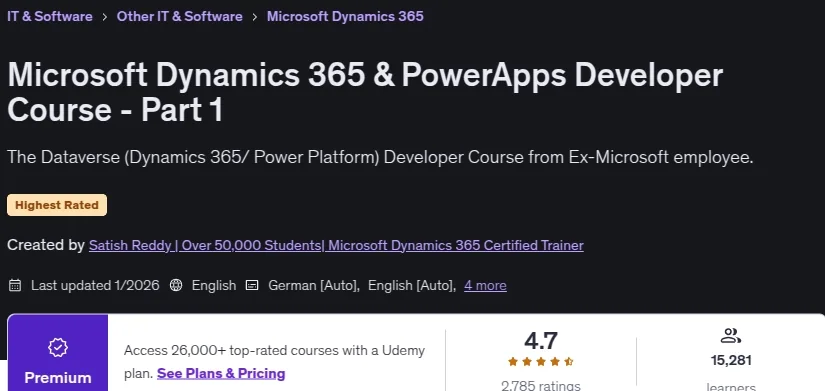This screenshot has height=391, width=825.
Task: Click the 'German [Auto],' caption text
Action: [314, 285]
